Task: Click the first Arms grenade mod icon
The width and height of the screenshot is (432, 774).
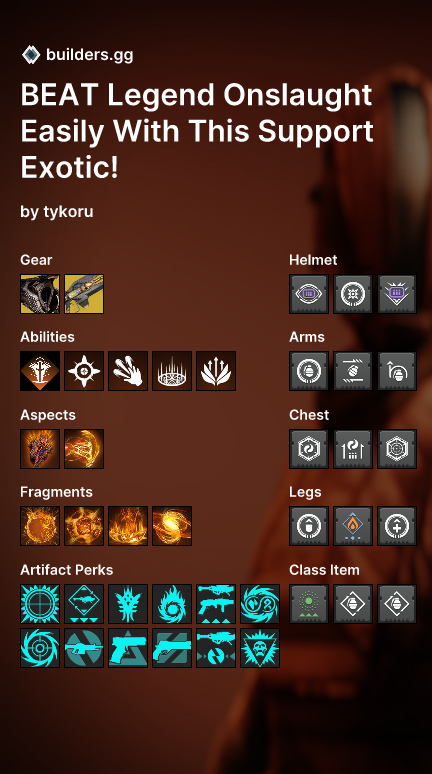Action: coord(309,371)
